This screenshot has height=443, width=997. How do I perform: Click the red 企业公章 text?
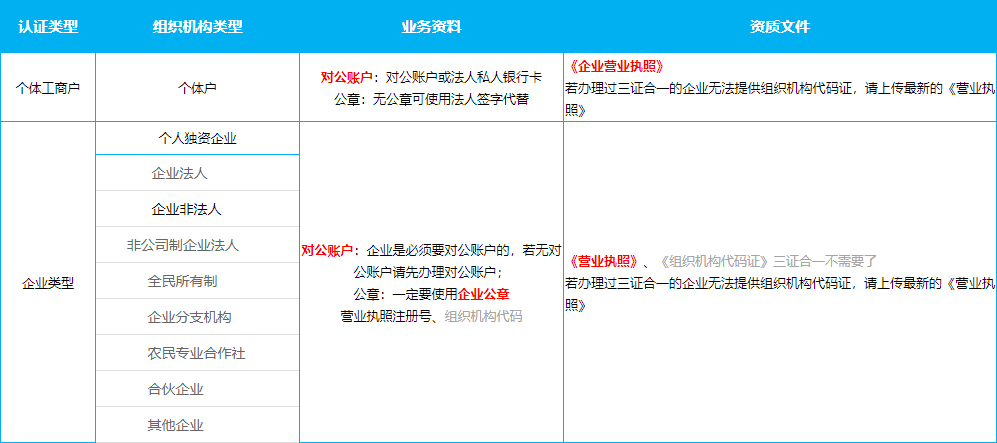pos(483,294)
